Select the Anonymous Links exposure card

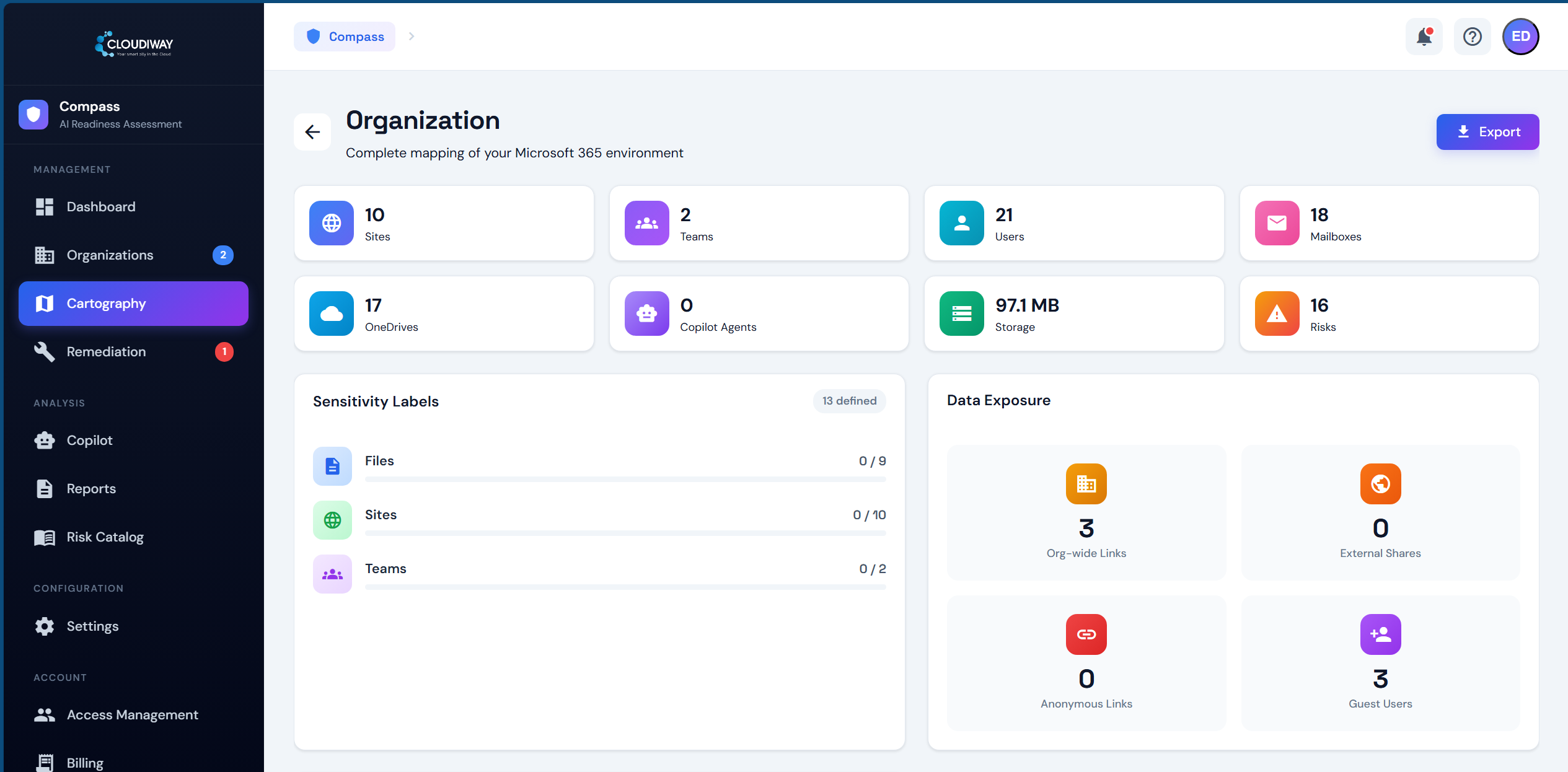[x=1086, y=663]
